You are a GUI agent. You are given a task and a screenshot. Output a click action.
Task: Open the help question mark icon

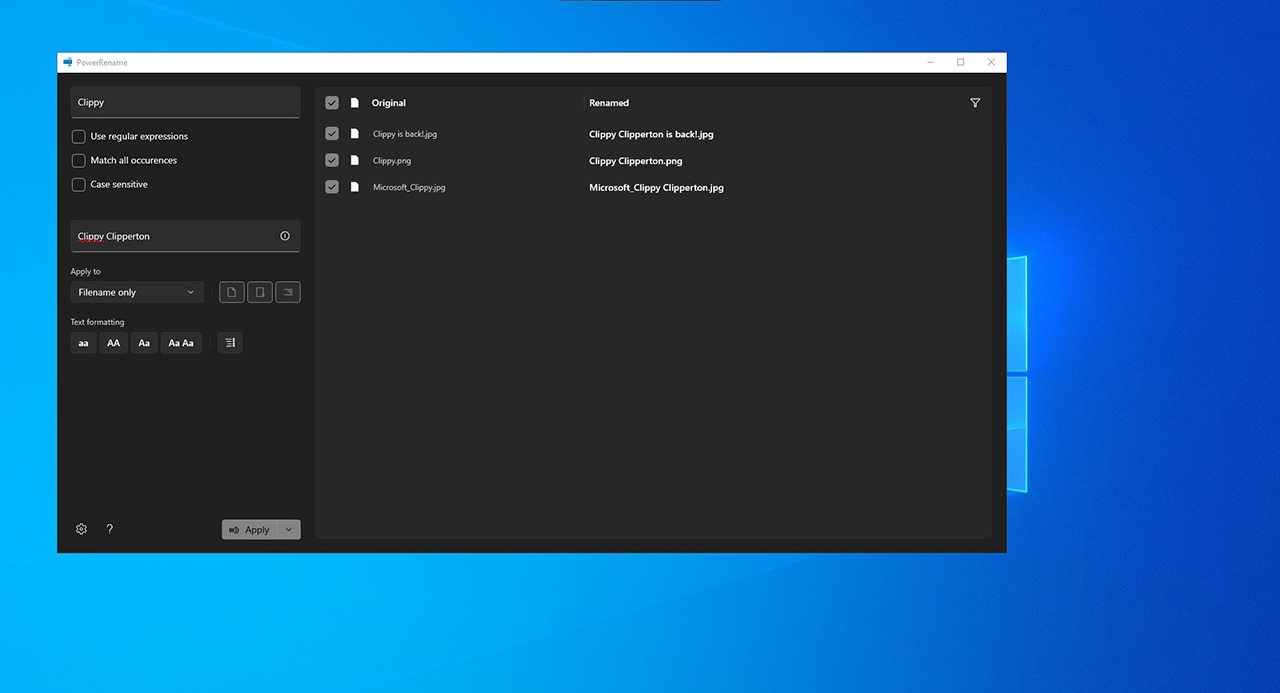pyautogui.click(x=109, y=529)
